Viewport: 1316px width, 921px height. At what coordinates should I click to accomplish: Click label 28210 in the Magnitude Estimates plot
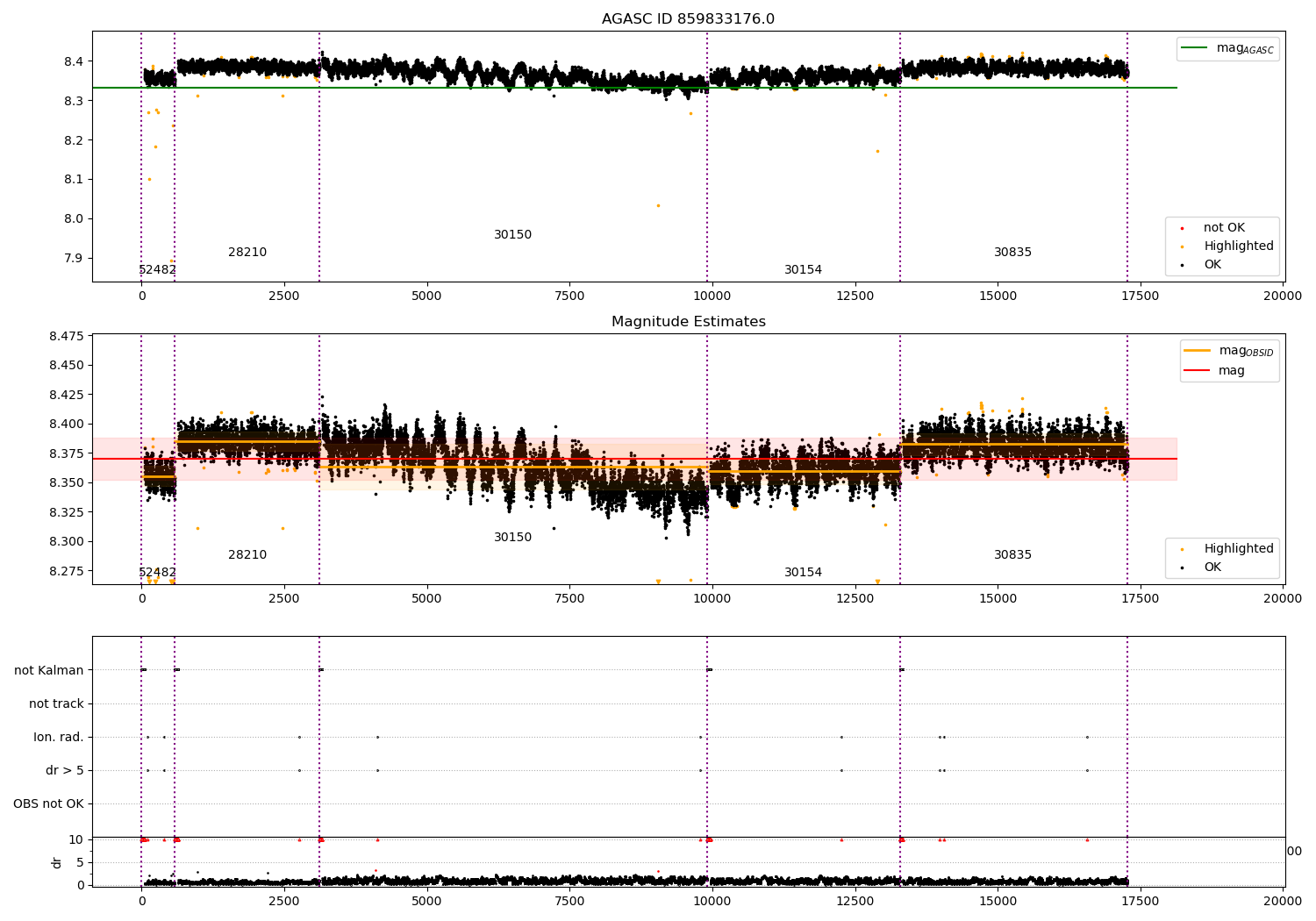[247, 555]
